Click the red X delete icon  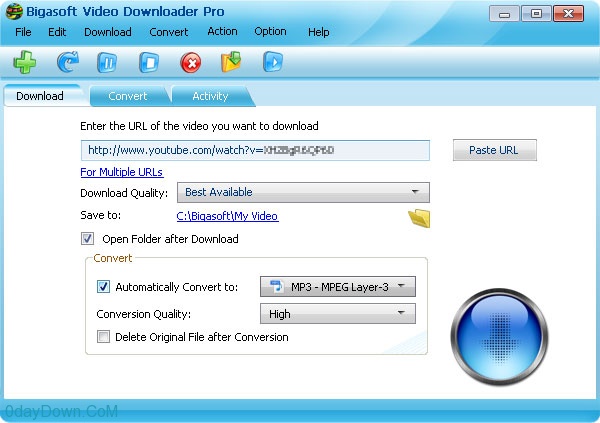191,63
